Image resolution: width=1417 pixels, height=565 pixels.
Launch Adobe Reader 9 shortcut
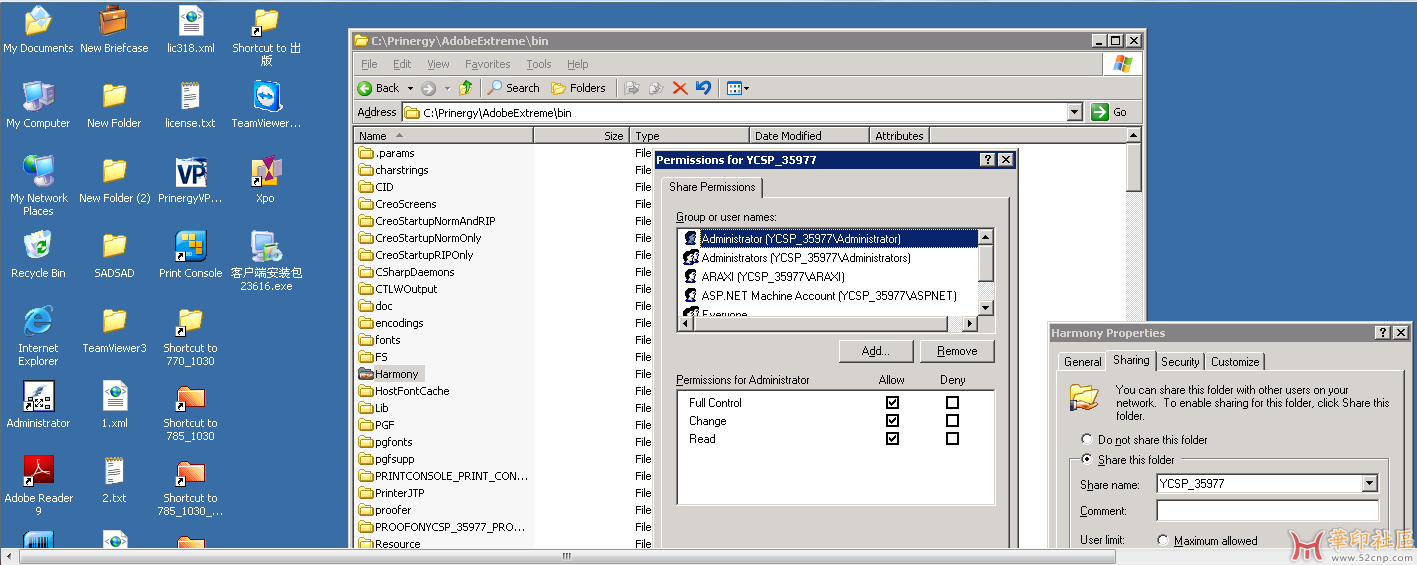38,486
